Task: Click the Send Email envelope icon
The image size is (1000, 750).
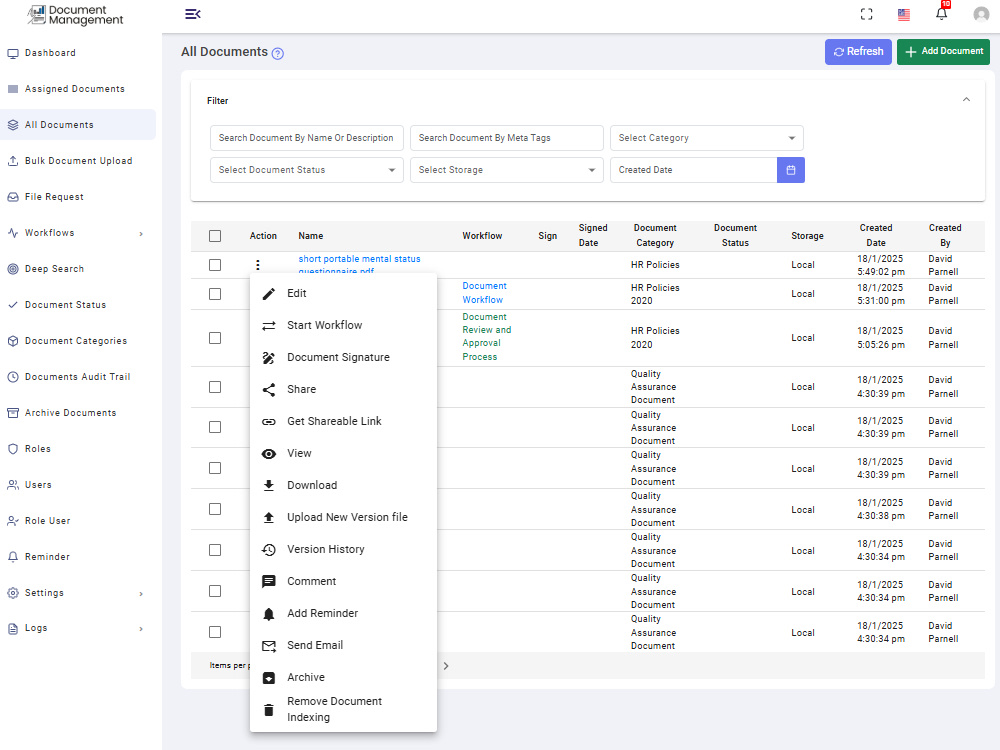Action: [269, 645]
